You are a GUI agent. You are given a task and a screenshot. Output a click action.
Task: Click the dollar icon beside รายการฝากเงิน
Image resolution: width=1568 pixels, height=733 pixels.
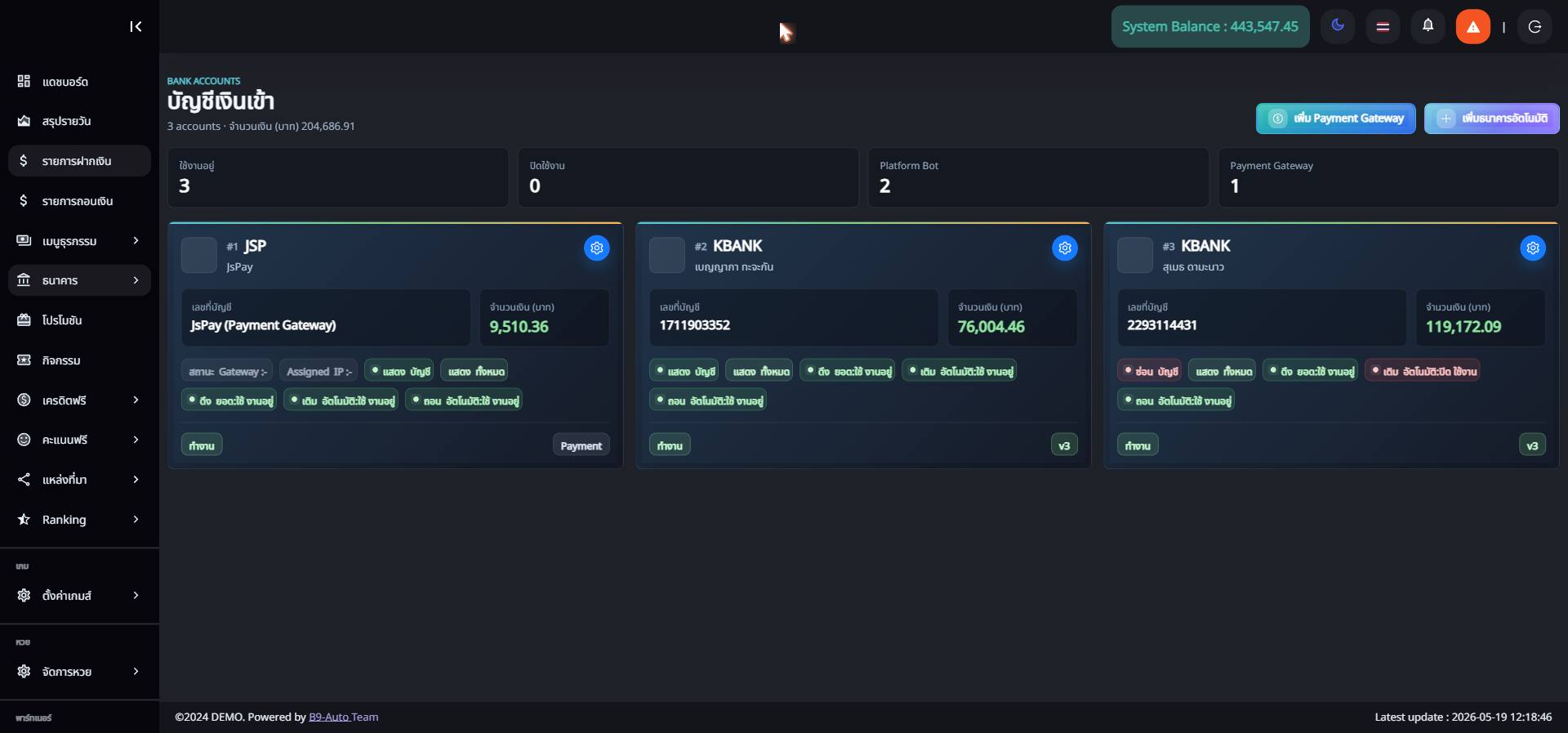click(x=24, y=161)
